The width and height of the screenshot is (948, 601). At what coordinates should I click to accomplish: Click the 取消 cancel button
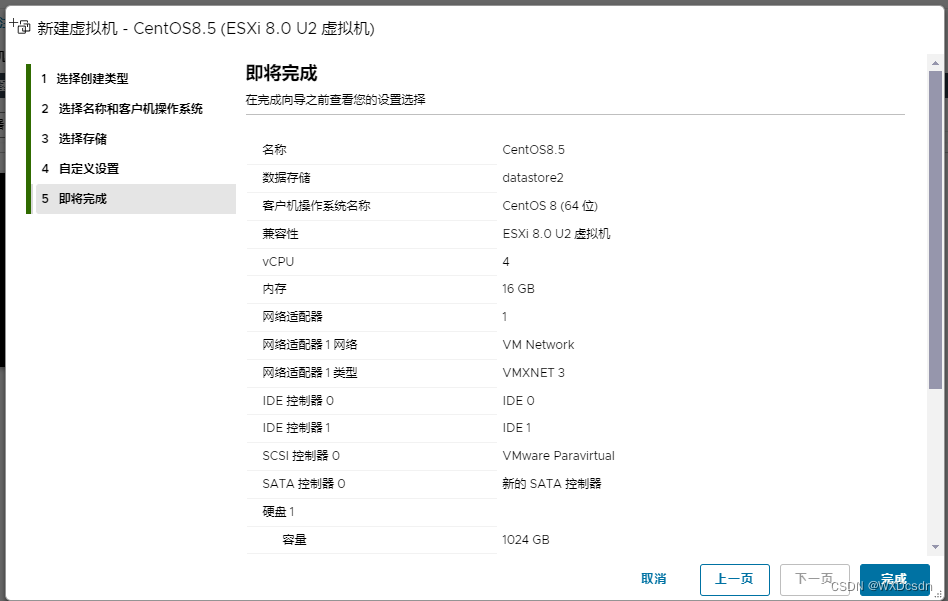pos(654,579)
